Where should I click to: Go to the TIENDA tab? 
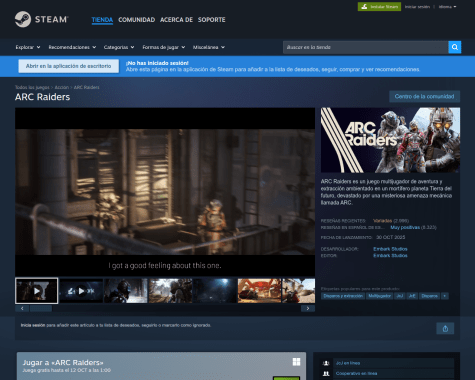pyautogui.click(x=102, y=20)
